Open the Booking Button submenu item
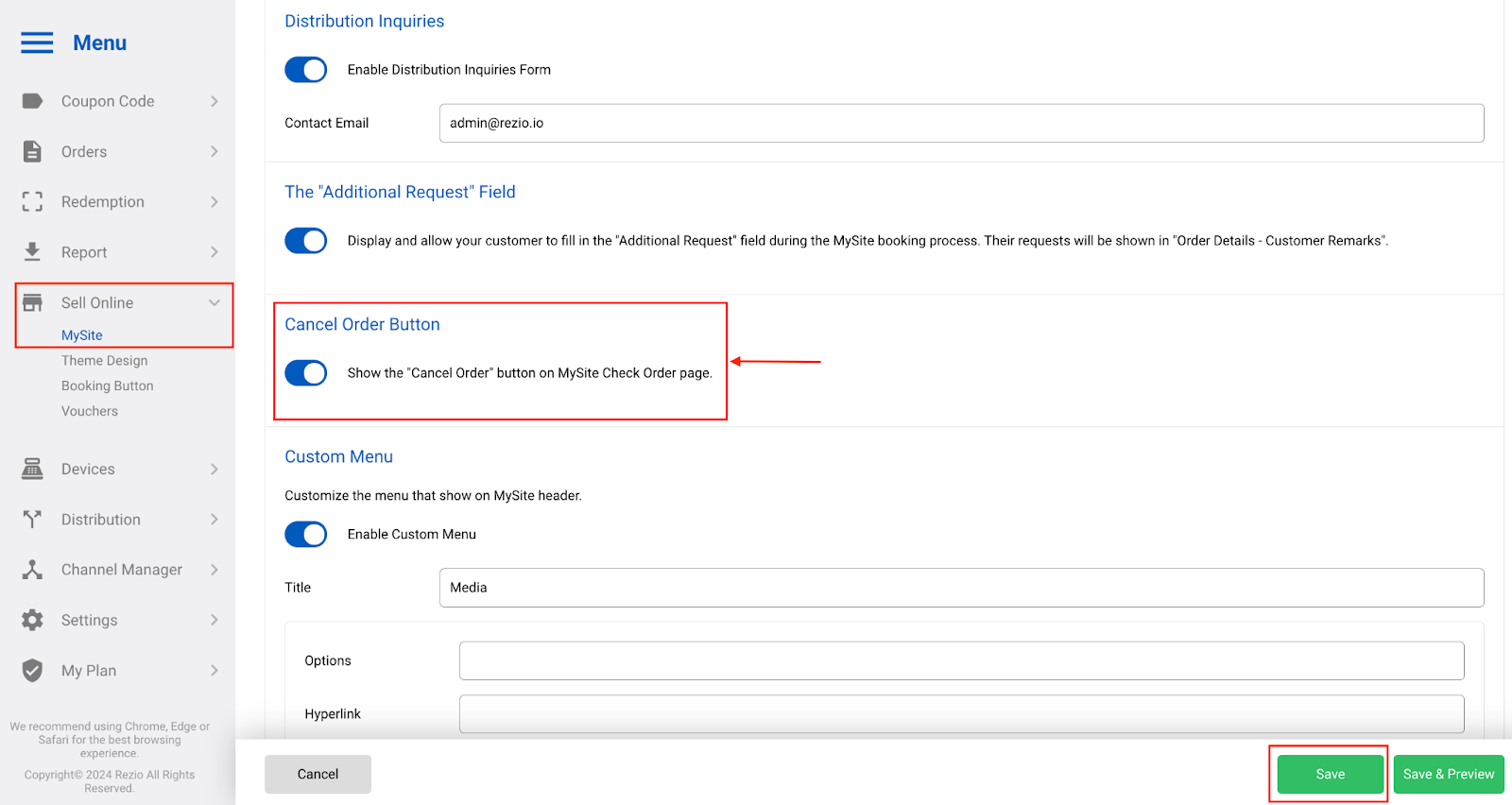The image size is (1512, 805). (108, 385)
